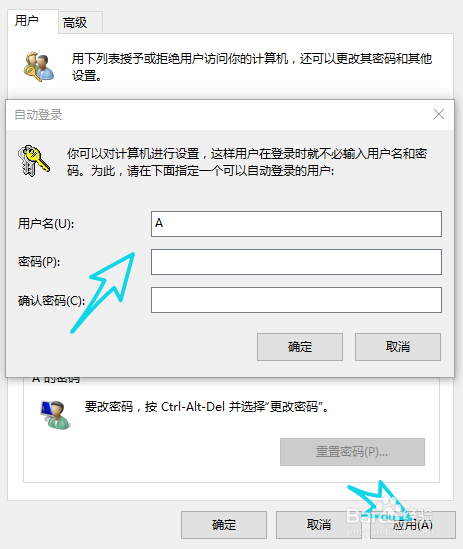Select the 确认密码(C) input box
This screenshot has width=463, height=549.
click(296, 300)
